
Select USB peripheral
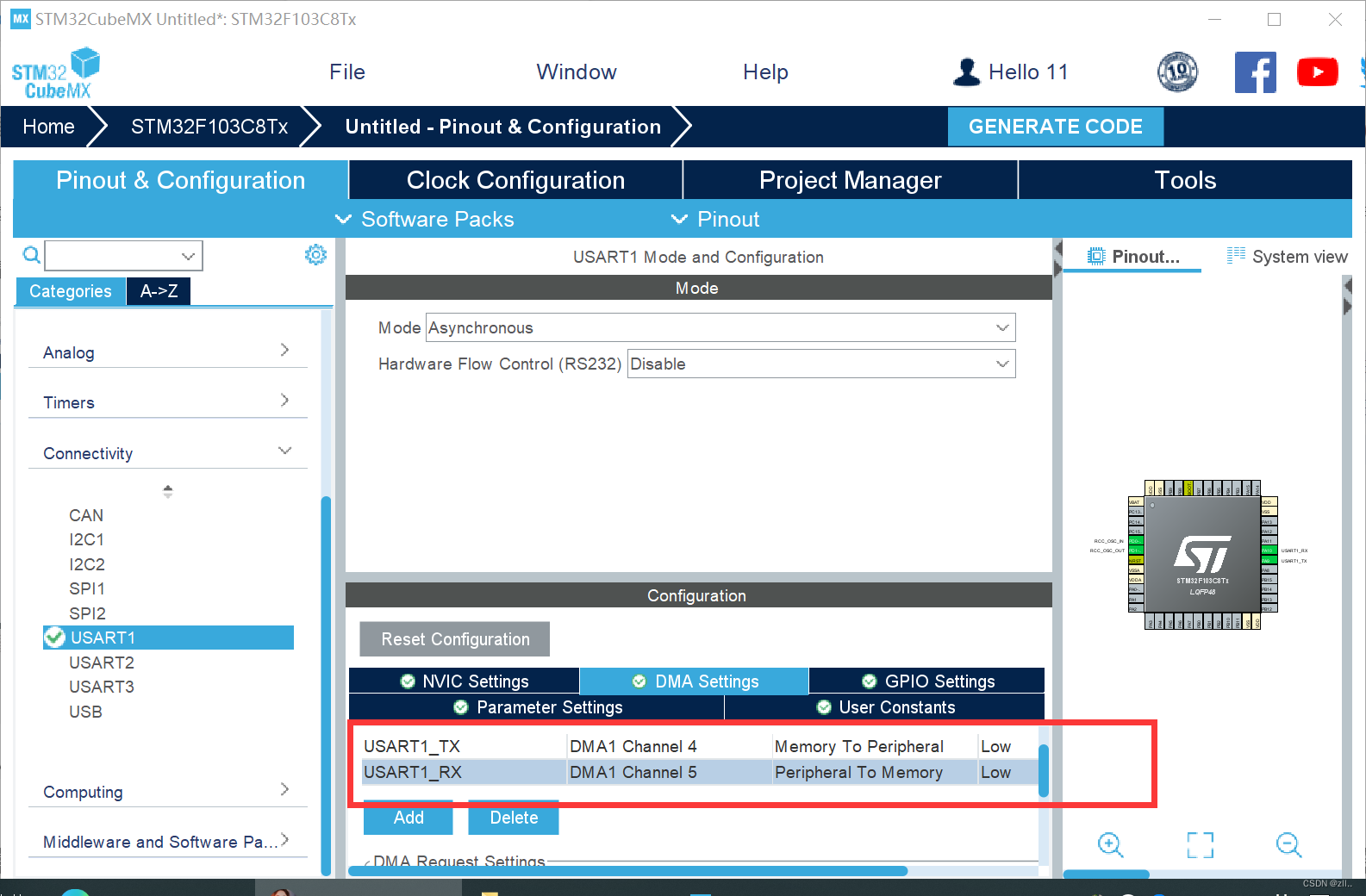point(85,712)
